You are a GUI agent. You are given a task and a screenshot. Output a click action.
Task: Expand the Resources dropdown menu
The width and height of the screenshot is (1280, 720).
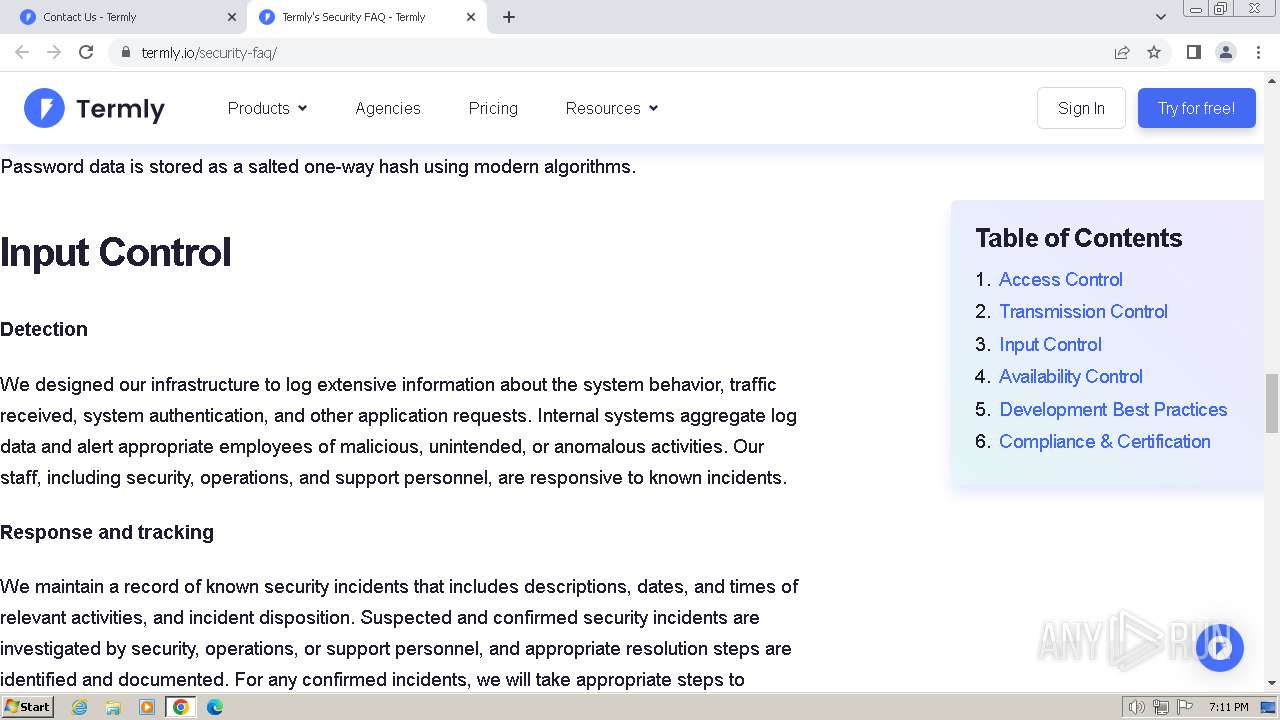(x=612, y=108)
